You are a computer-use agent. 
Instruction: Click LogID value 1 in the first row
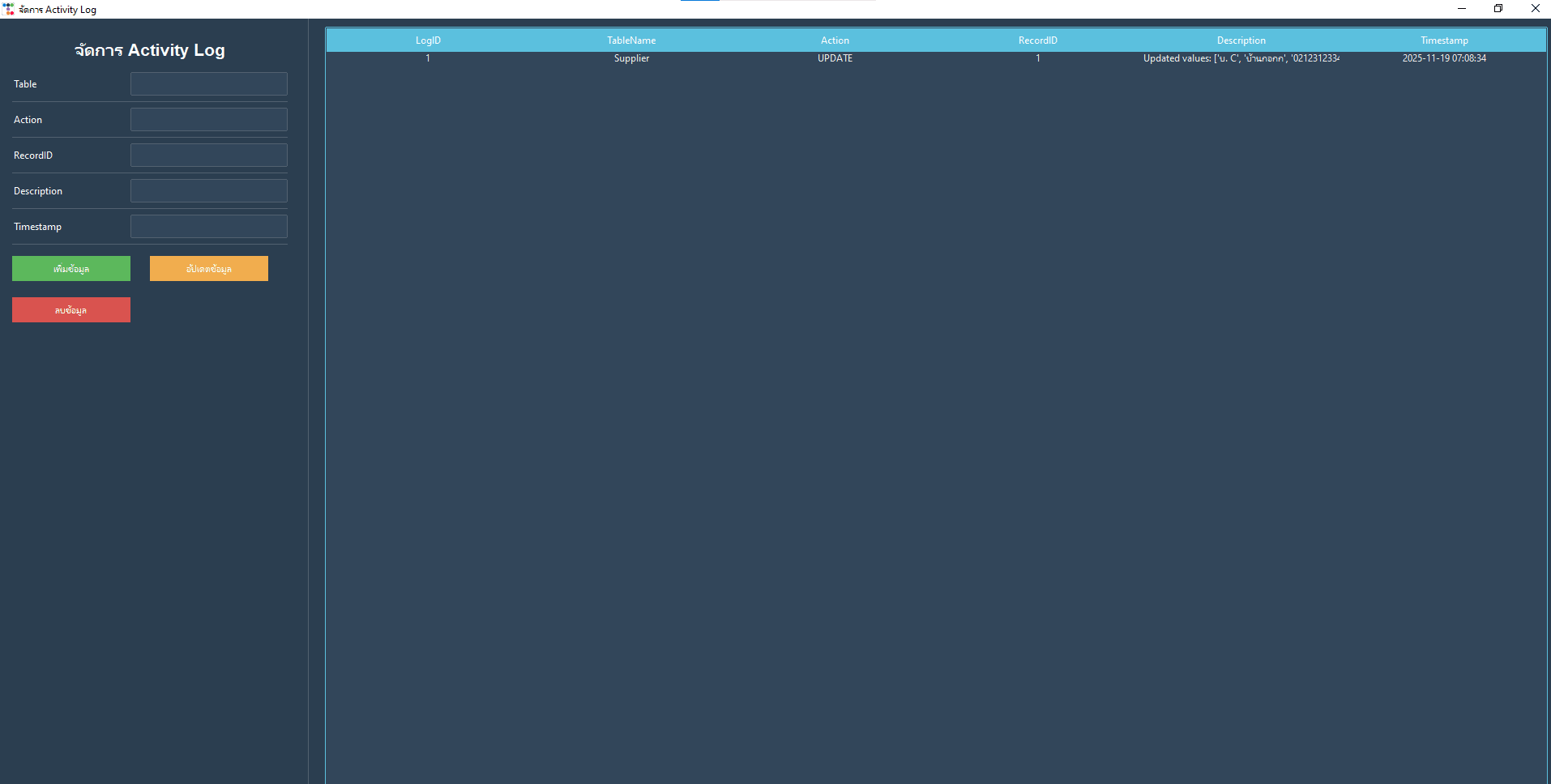428,58
